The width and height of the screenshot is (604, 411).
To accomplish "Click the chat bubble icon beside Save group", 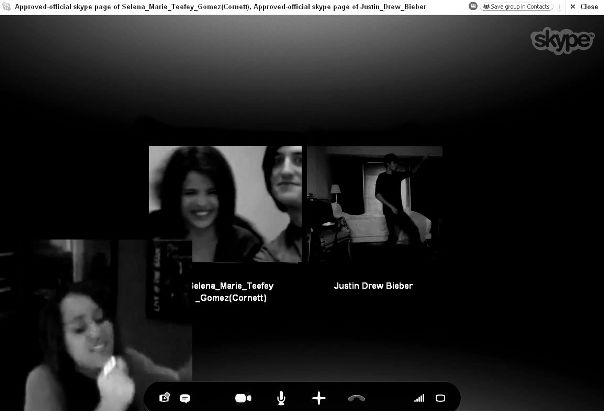I will [473, 6].
